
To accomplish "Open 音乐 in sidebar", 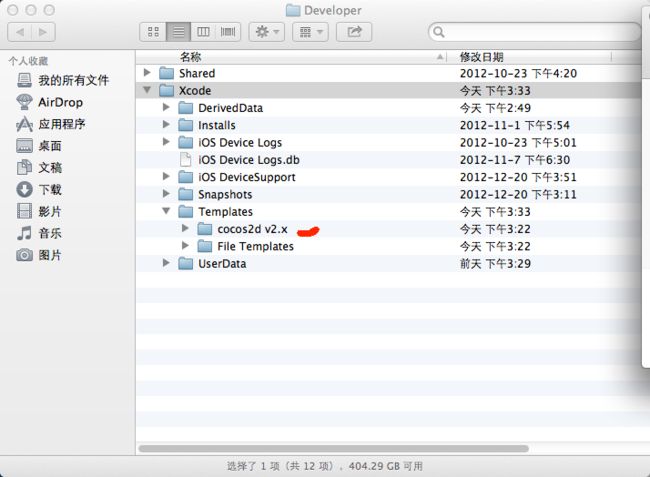I will pyautogui.click(x=39, y=233).
